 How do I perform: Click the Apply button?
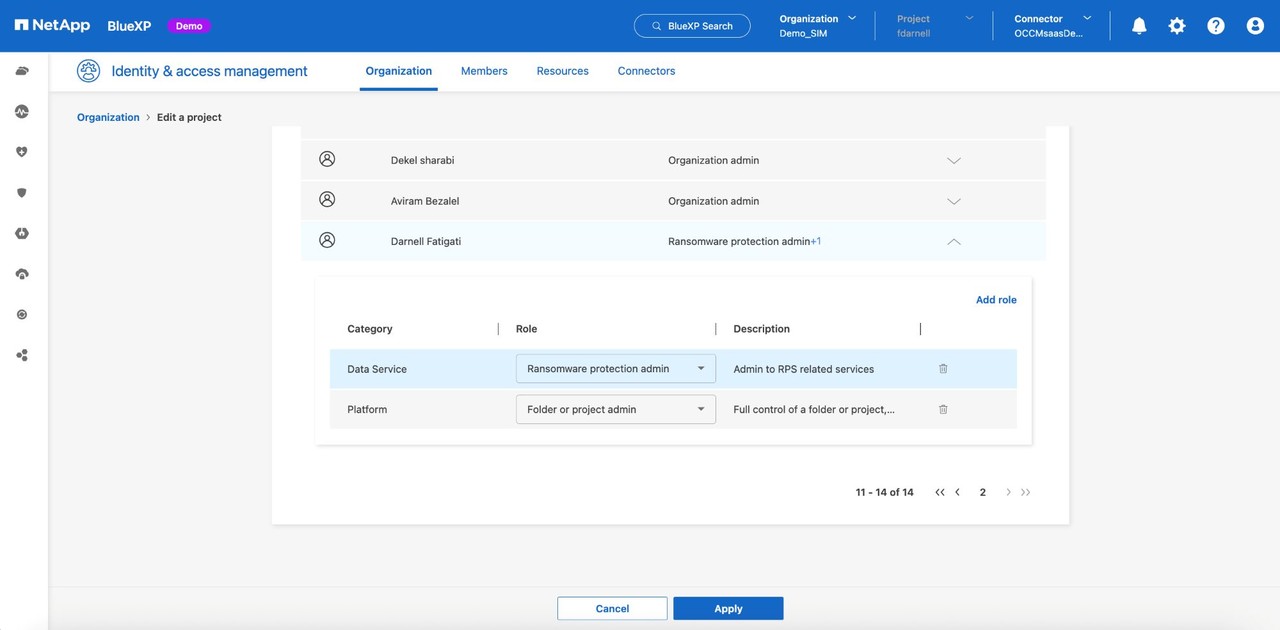728,608
